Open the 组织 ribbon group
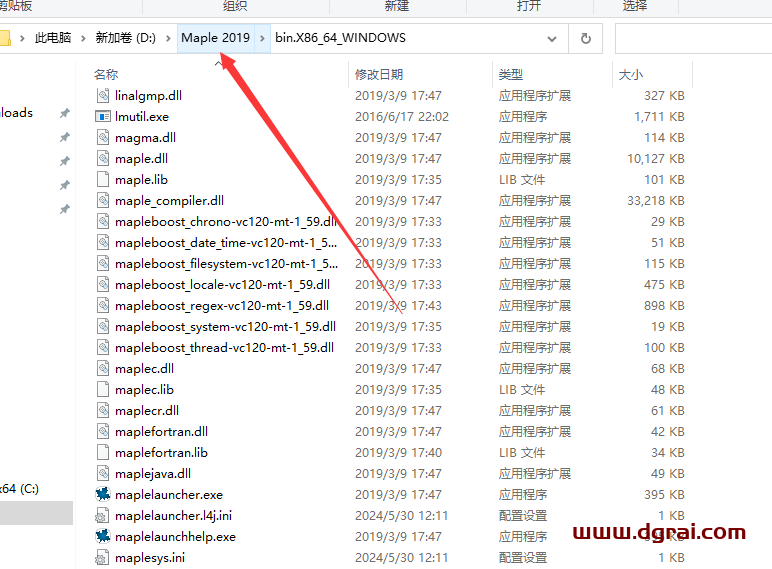This screenshot has width=772, height=569. 235,6
